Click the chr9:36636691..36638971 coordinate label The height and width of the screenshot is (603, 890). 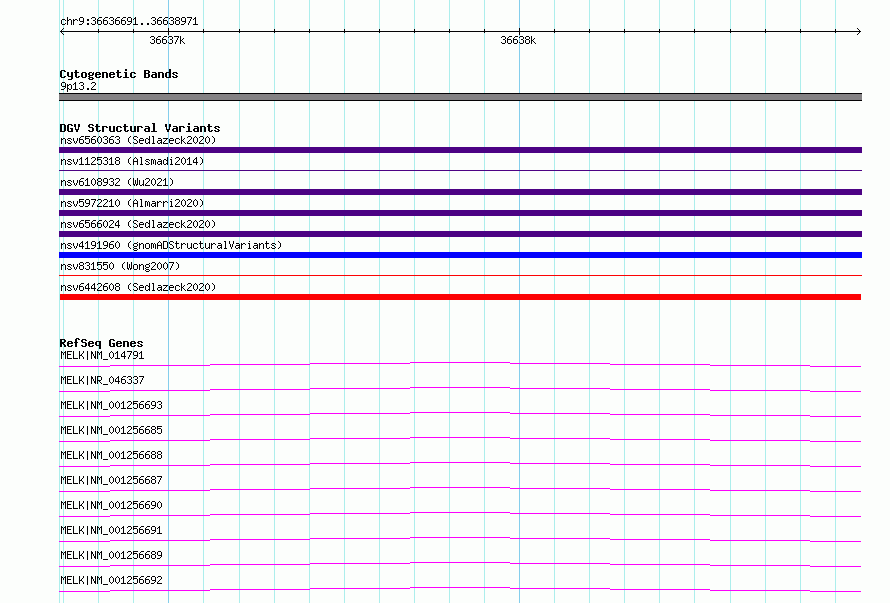pyautogui.click(x=129, y=21)
